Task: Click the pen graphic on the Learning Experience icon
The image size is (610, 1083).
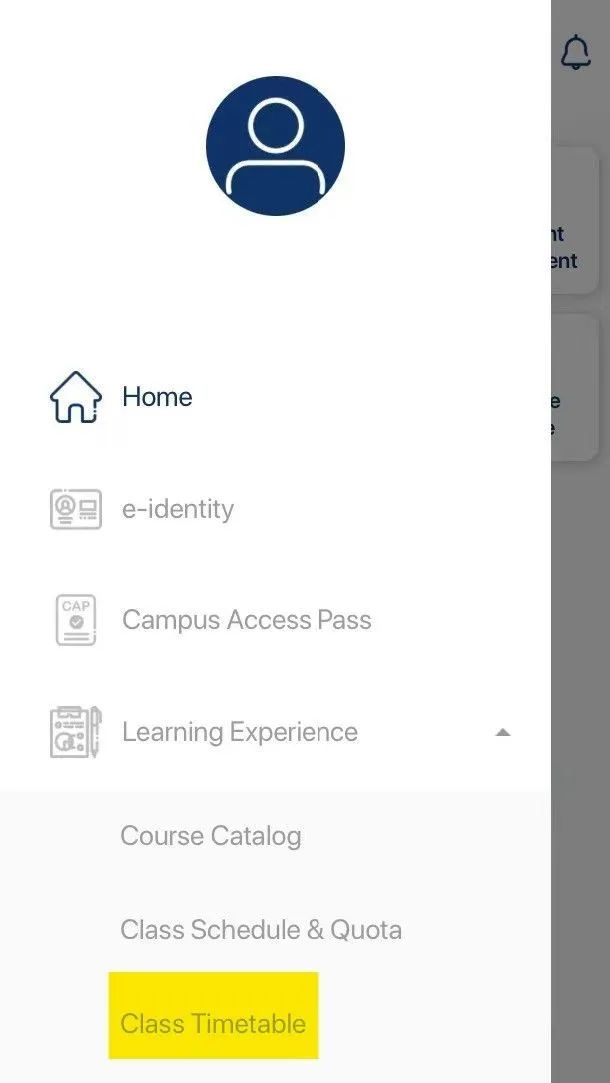Action: click(x=95, y=731)
